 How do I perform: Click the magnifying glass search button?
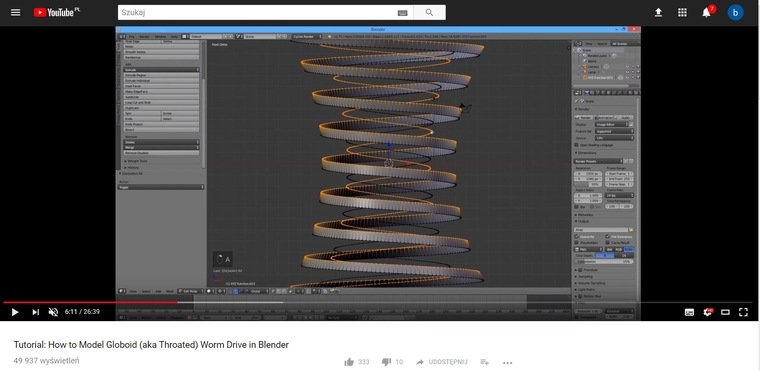click(429, 13)
